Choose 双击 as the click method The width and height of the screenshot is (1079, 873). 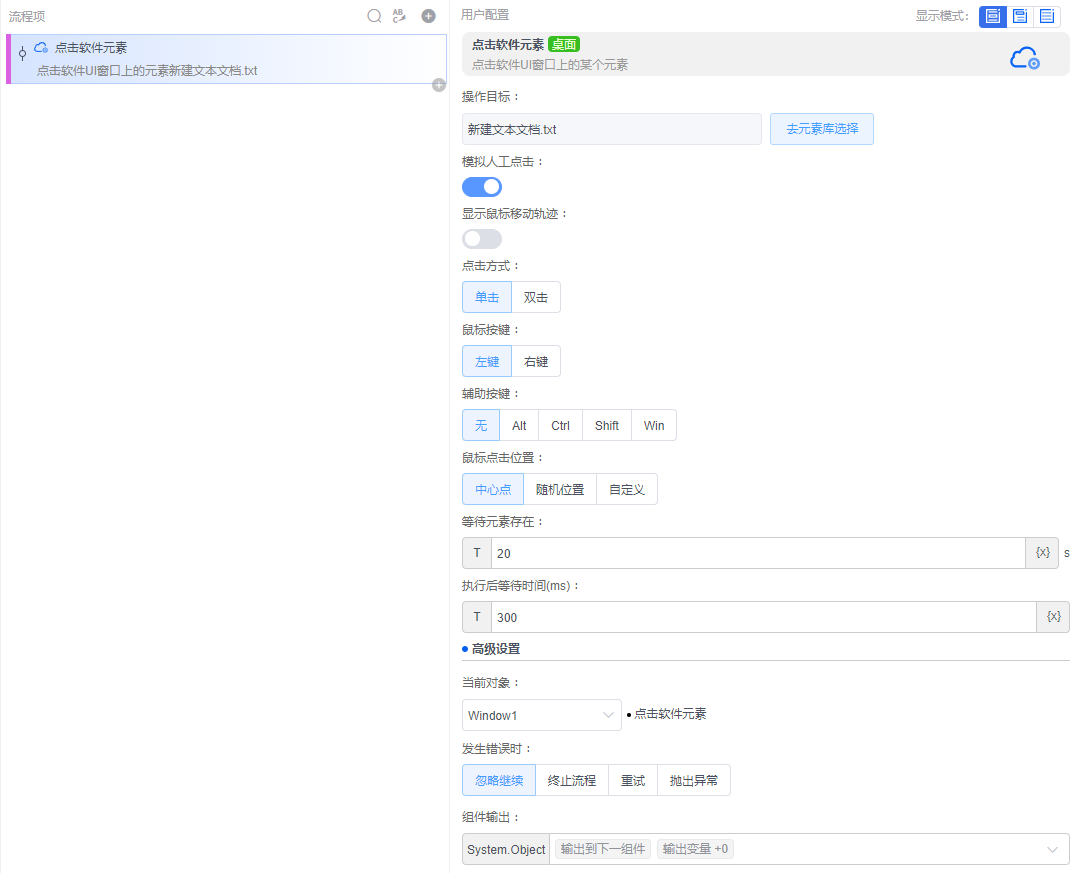coord(536,297)
